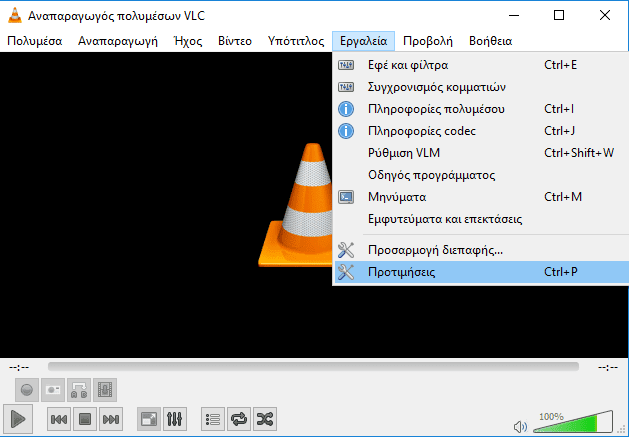
Task: Click the elapsed time label
Action: coord(19,367)
